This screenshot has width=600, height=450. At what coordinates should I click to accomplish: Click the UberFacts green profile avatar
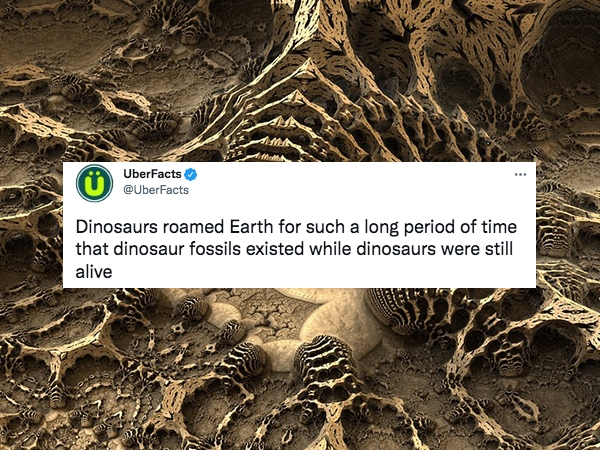(95, 183)
